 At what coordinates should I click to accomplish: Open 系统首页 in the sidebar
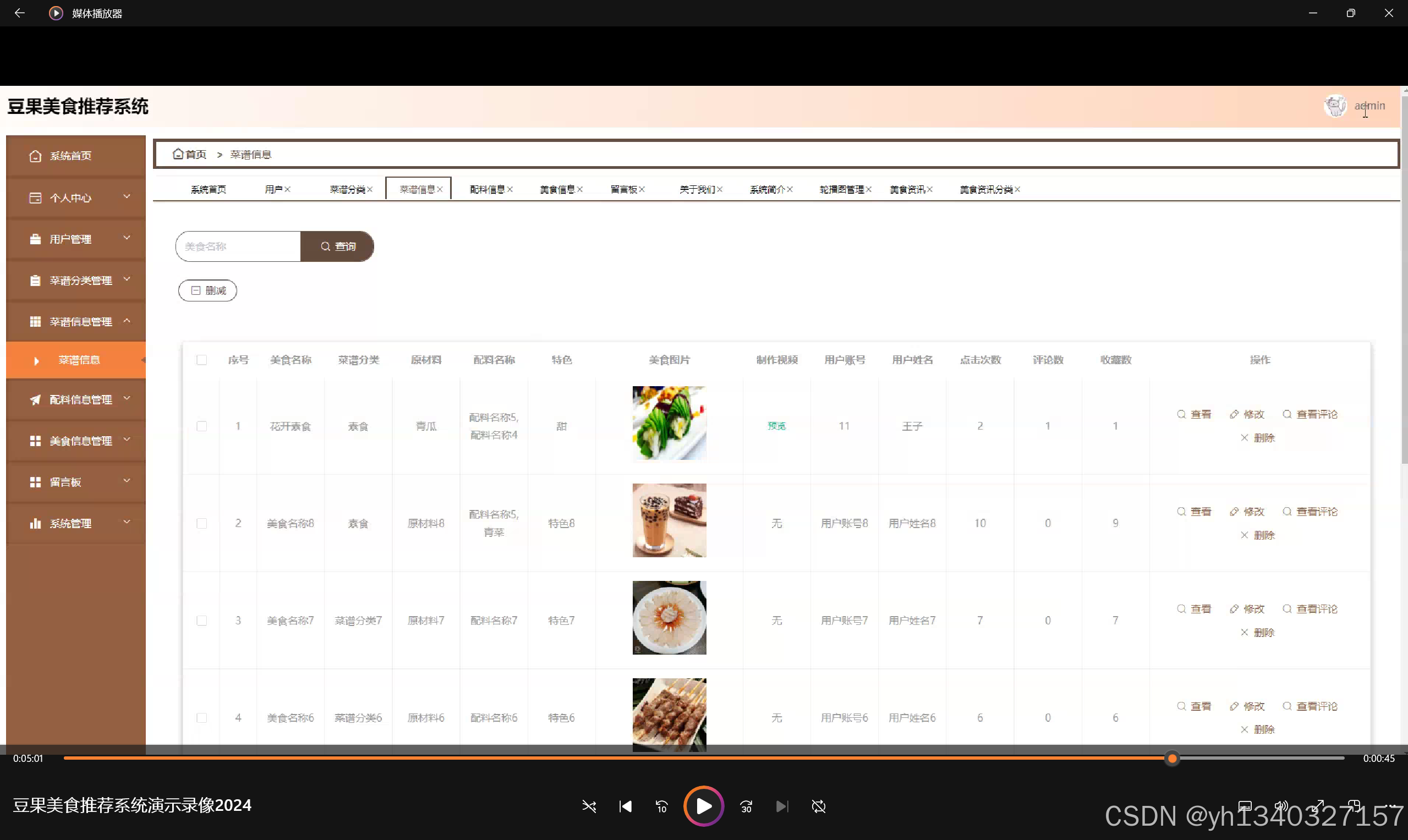[76, 156]
